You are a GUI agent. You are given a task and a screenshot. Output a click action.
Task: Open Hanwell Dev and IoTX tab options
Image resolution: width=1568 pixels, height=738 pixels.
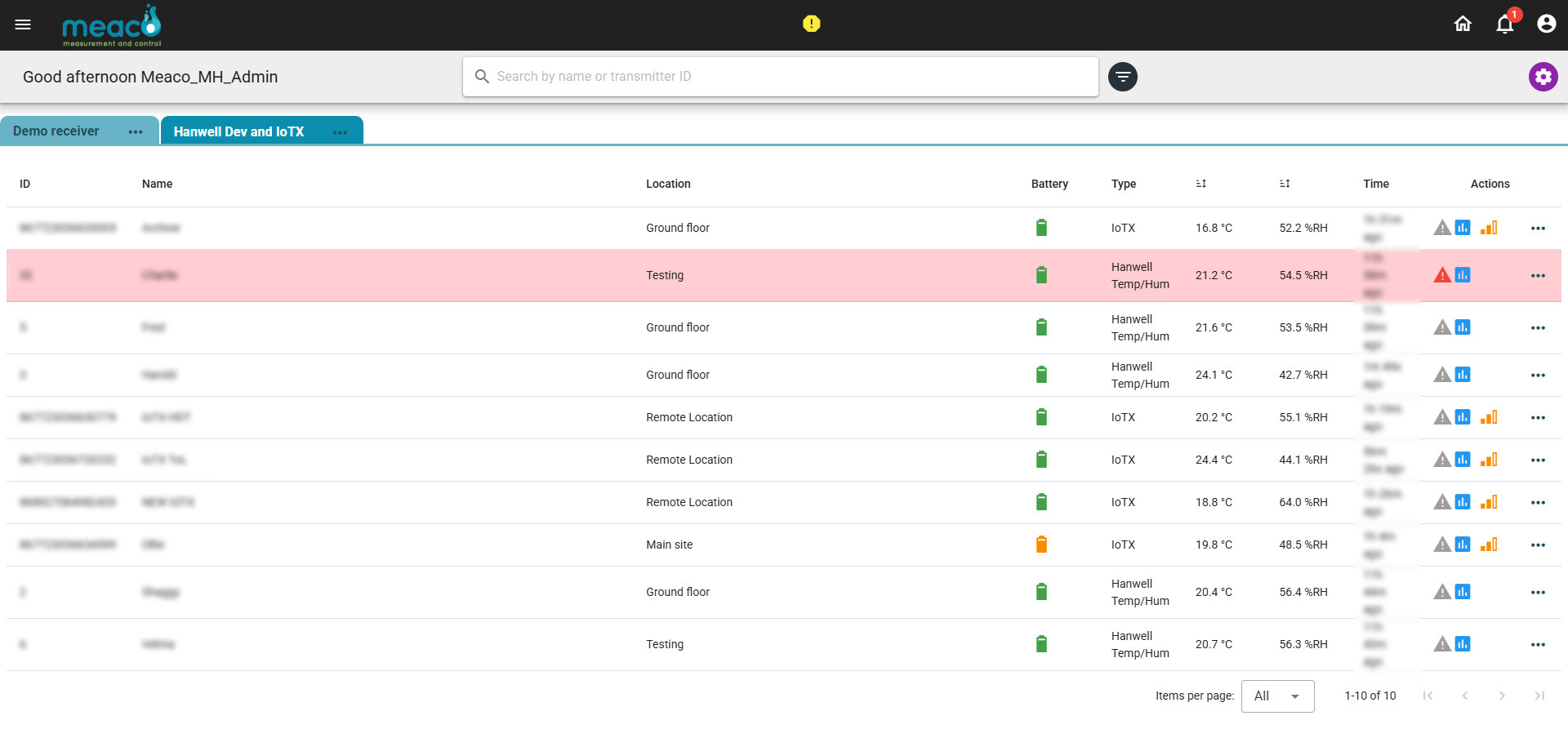pyautogui.click(x=341, y=132)
